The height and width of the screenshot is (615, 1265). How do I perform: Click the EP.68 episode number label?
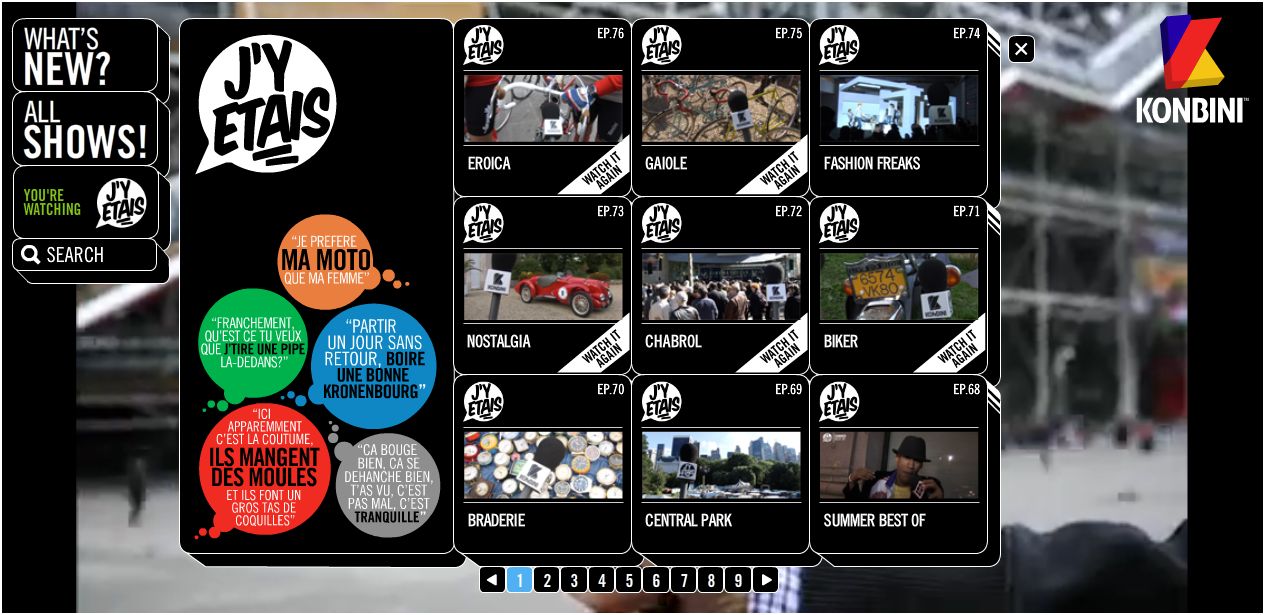[x=966, y=389]
